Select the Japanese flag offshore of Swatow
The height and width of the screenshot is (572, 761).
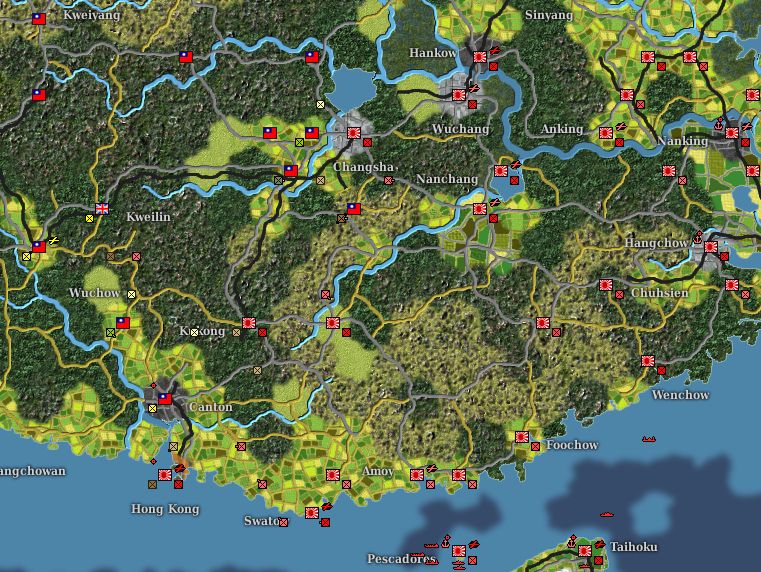(312, 512)
